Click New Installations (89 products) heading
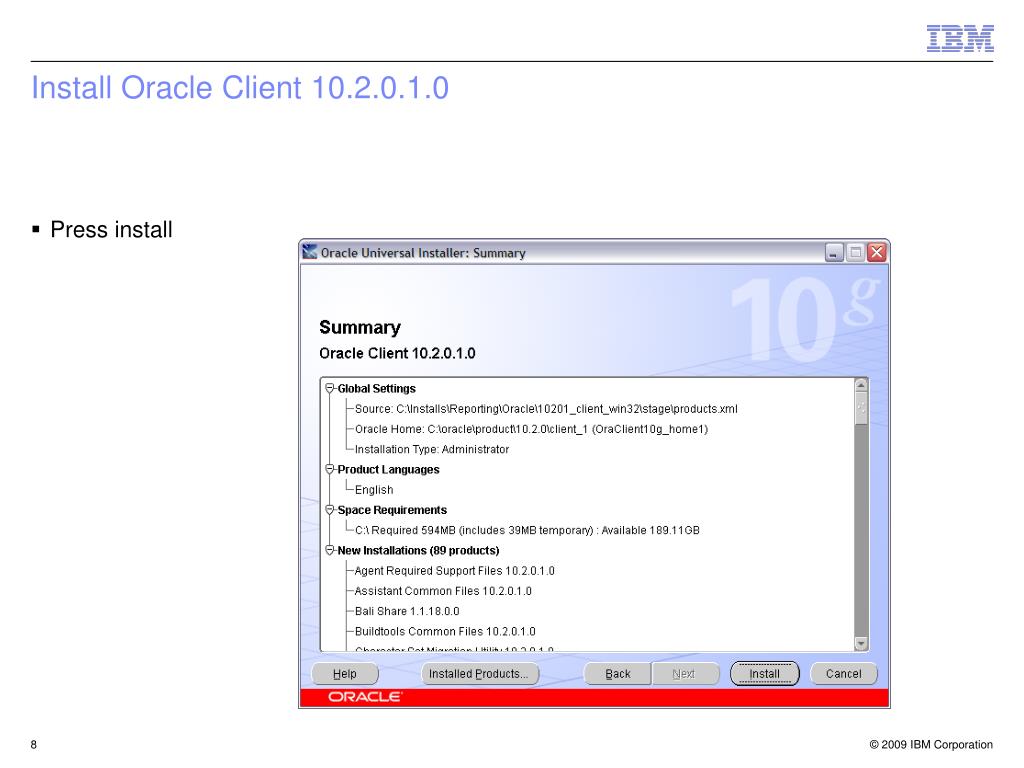 pos(418,551)
